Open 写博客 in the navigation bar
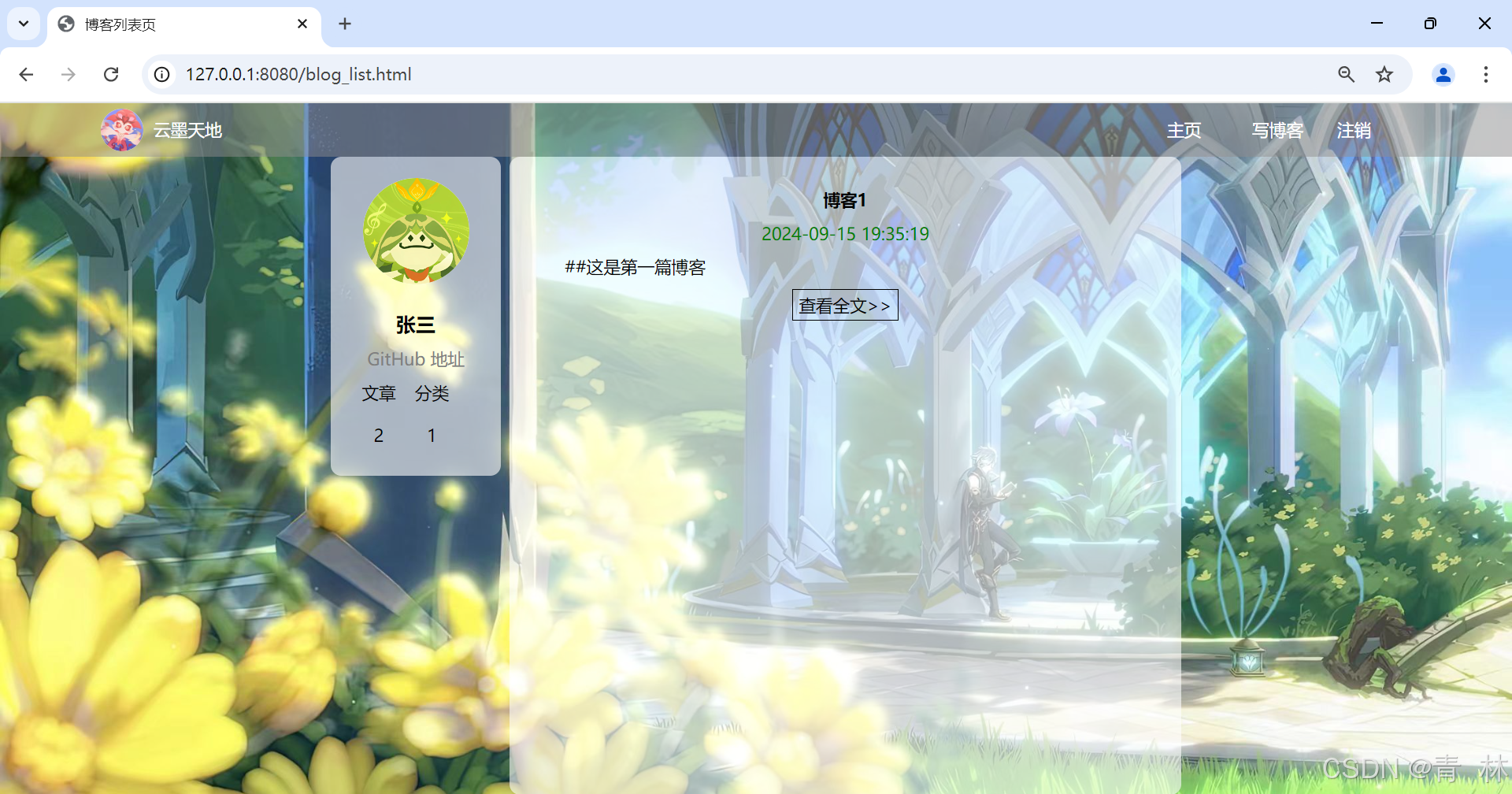Image resolution: width=1512 pixels, height=794 pixels. [x=1277, y=130]
